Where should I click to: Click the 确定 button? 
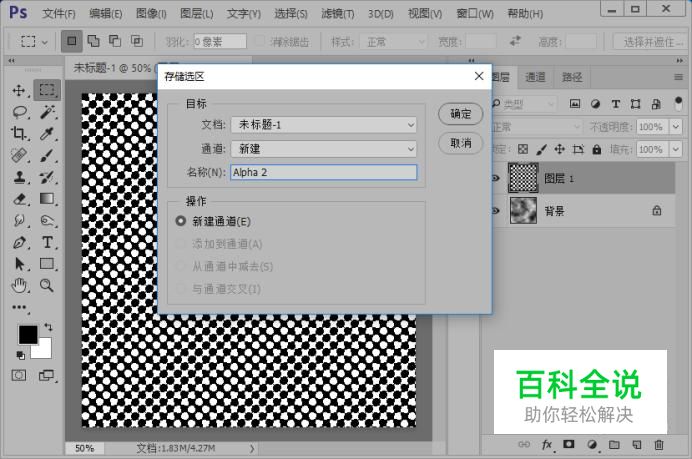coord(460,114)
